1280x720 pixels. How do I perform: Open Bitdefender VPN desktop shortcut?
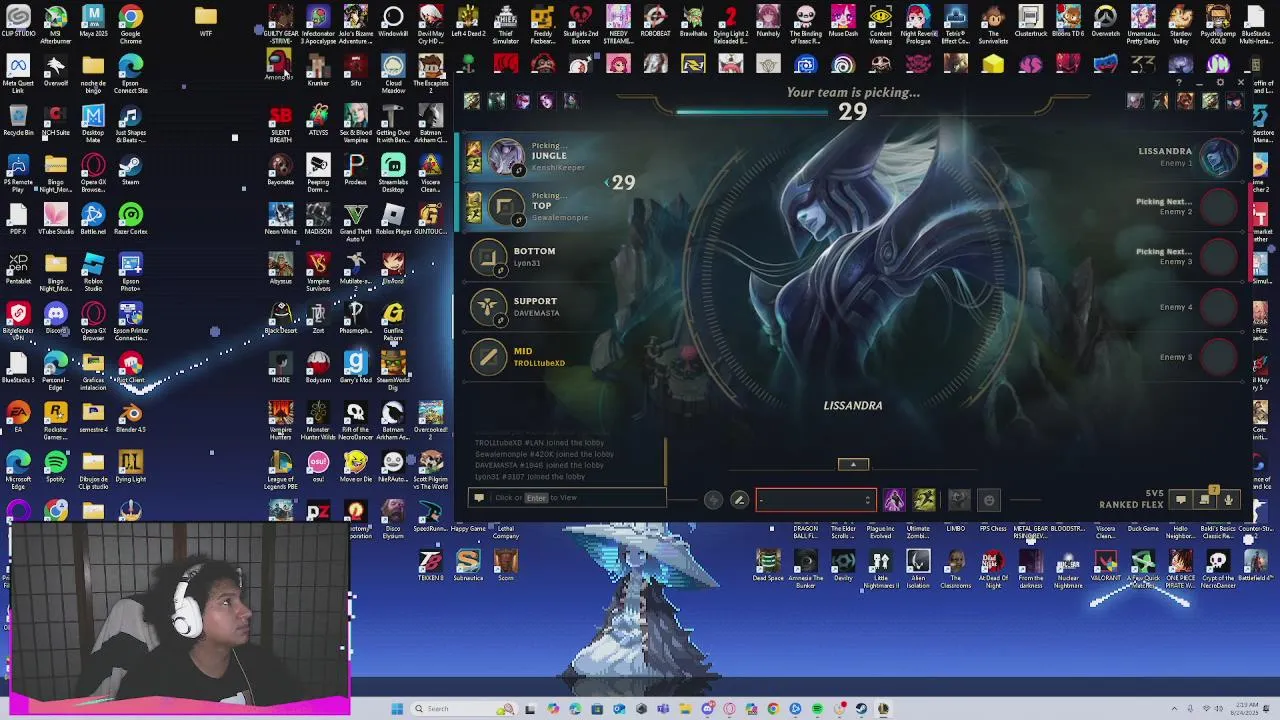pos(18,321)
